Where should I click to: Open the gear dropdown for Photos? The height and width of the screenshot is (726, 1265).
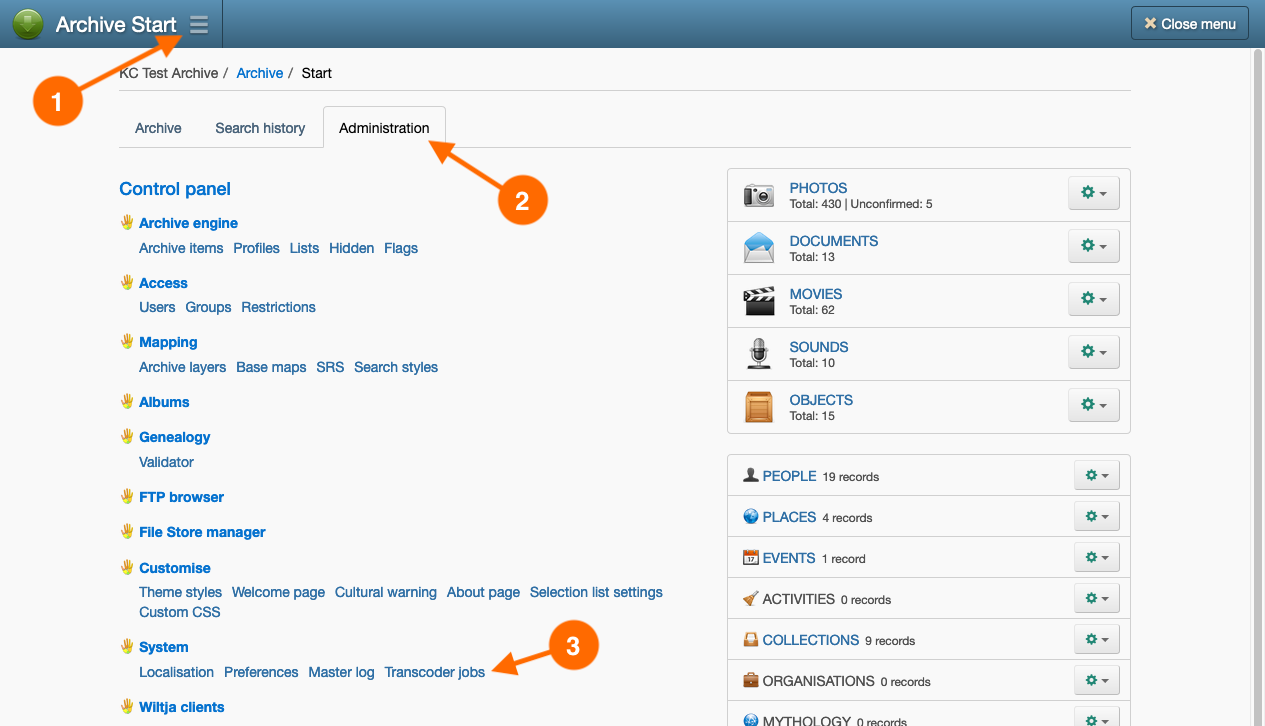click(x=1093, y=193)
